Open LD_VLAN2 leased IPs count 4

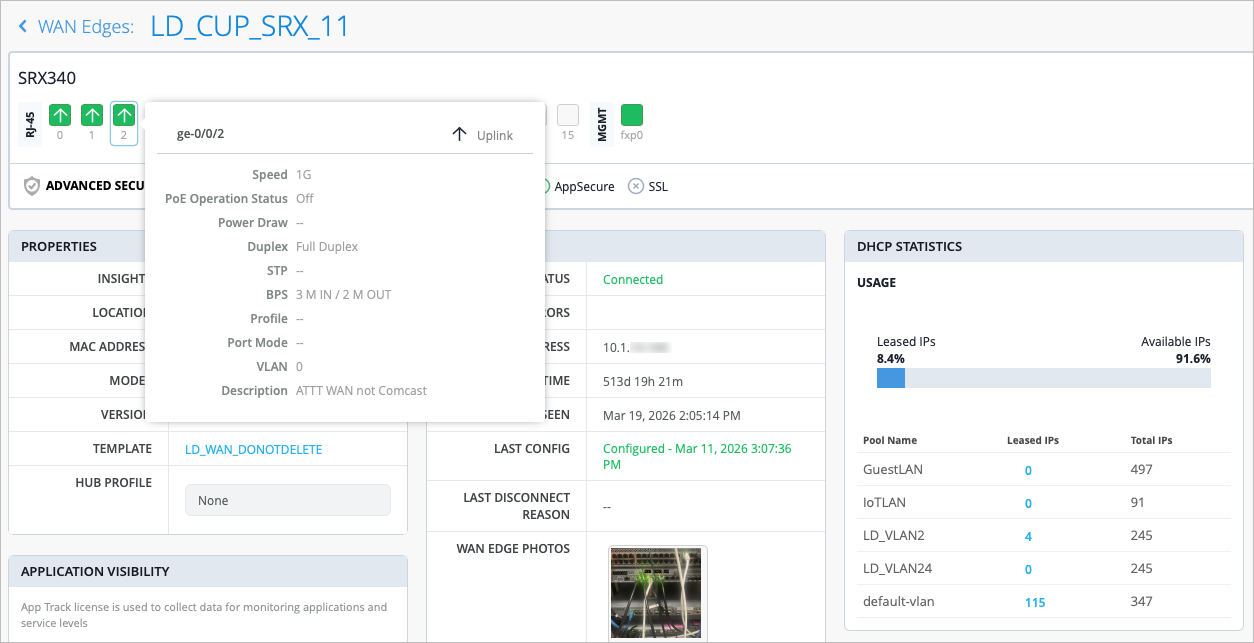1028,536
